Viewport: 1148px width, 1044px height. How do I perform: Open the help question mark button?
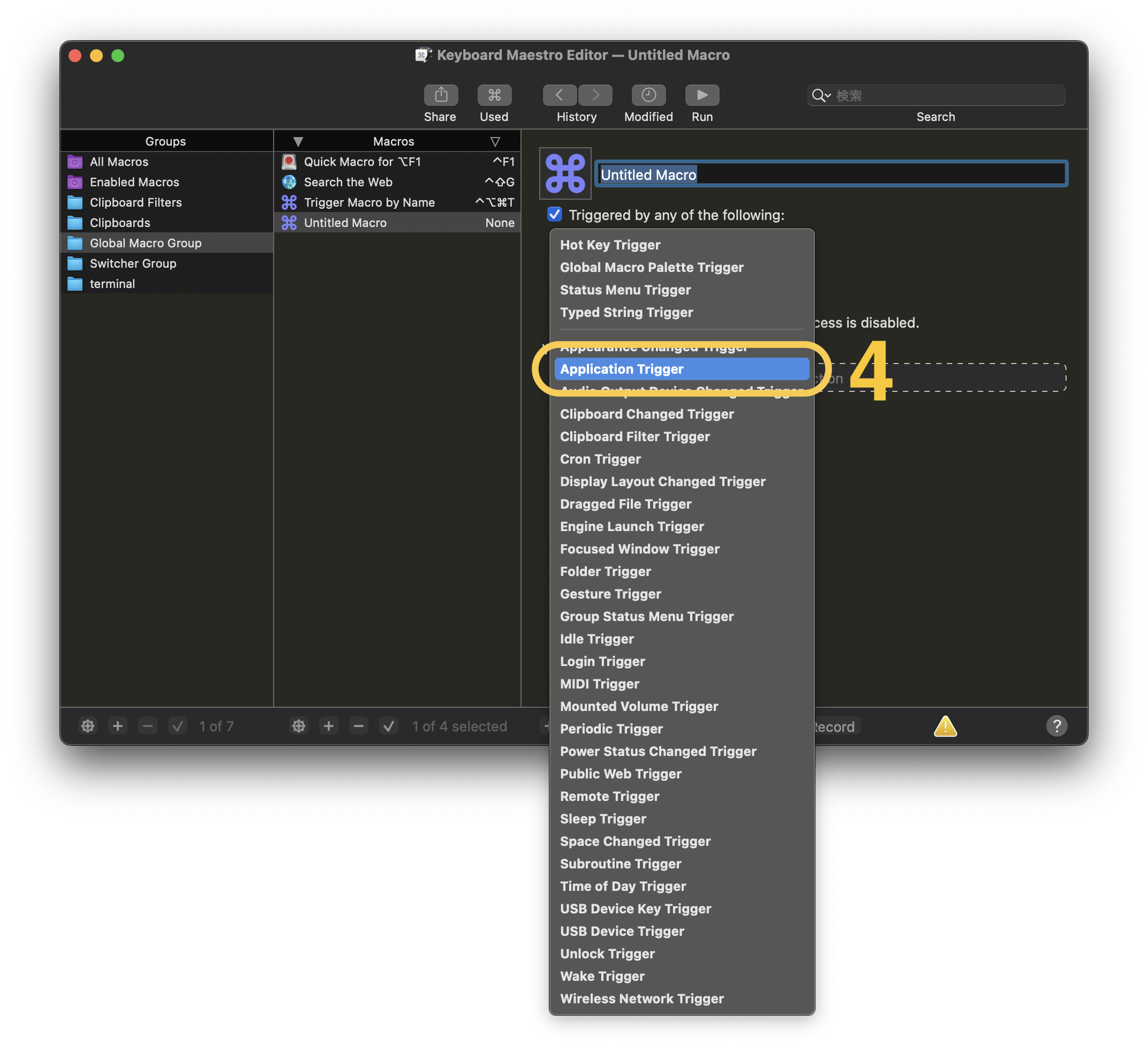[1056, 726]
